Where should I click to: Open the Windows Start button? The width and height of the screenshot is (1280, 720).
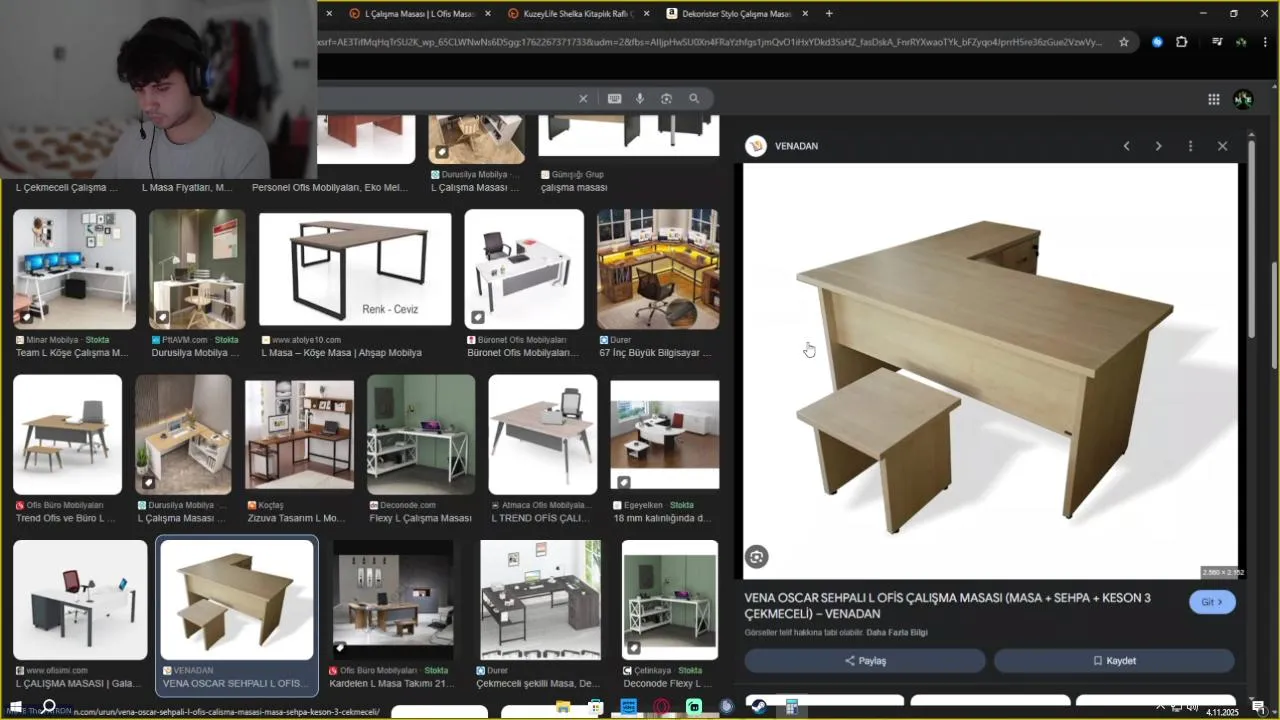click(x=15, y=707)
